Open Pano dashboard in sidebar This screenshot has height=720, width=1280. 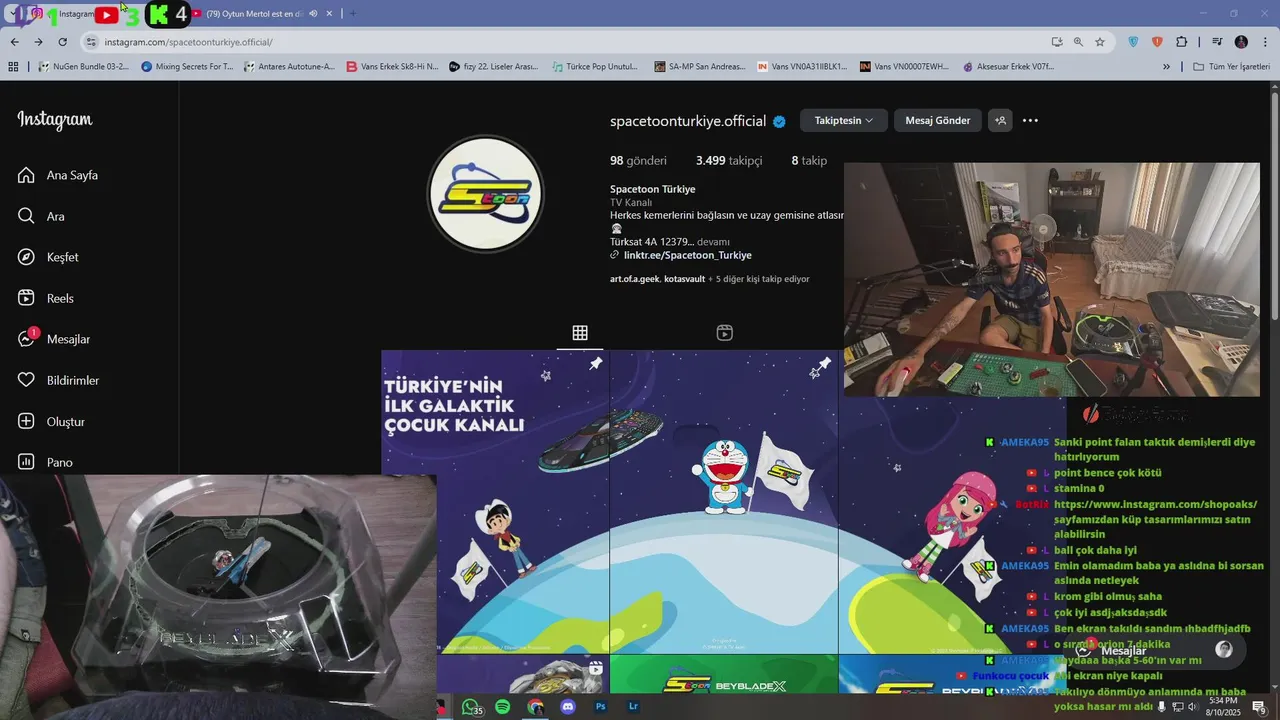45,462
